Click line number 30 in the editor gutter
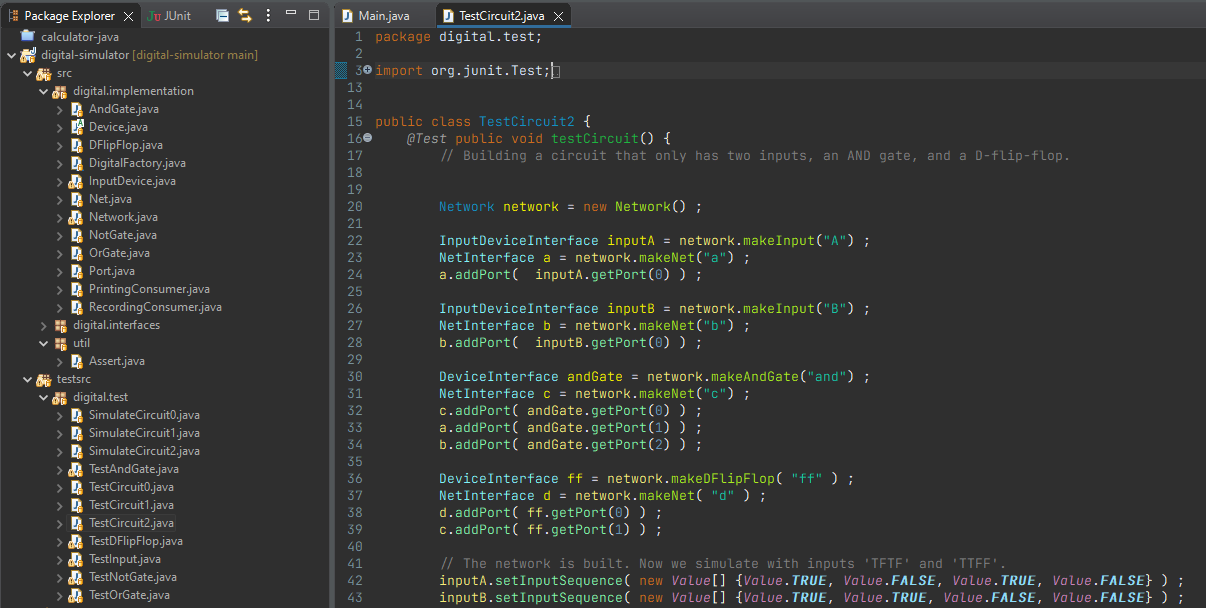1206x608 pixels. coord(355,376)
